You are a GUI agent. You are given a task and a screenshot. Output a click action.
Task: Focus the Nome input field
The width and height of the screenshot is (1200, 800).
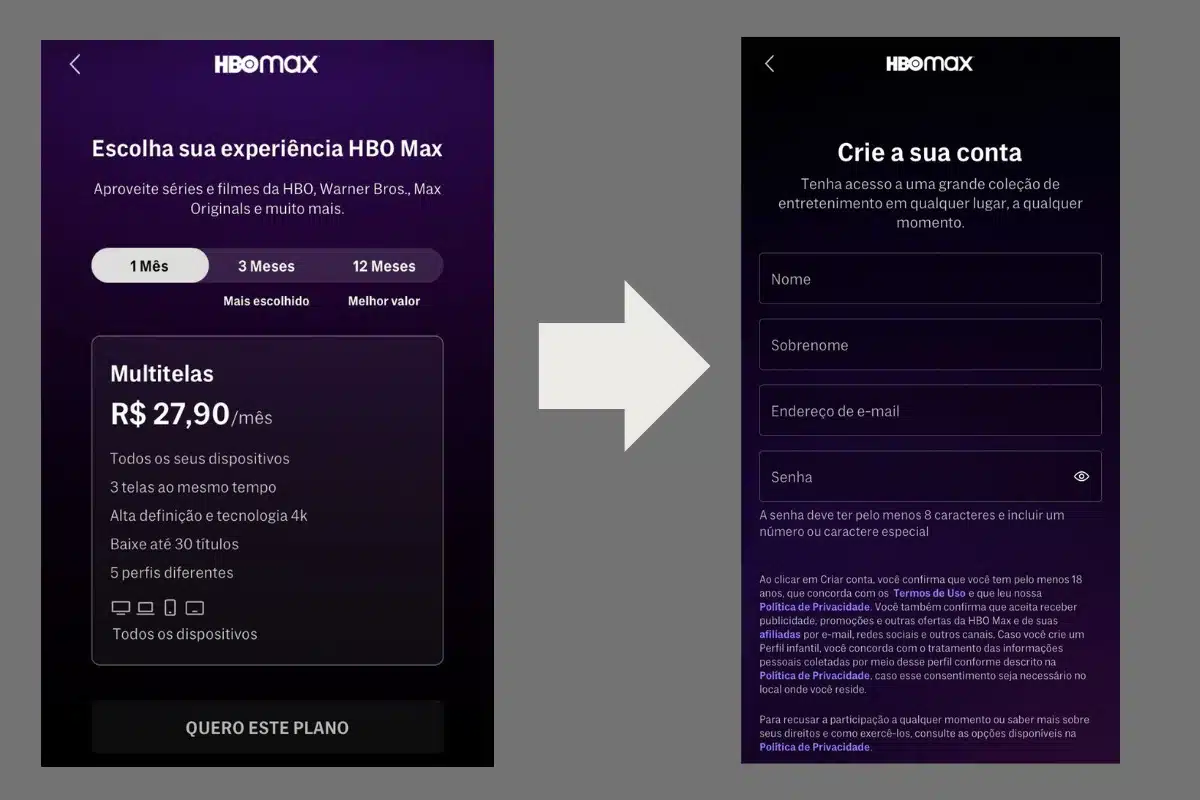tap(929, 279)
